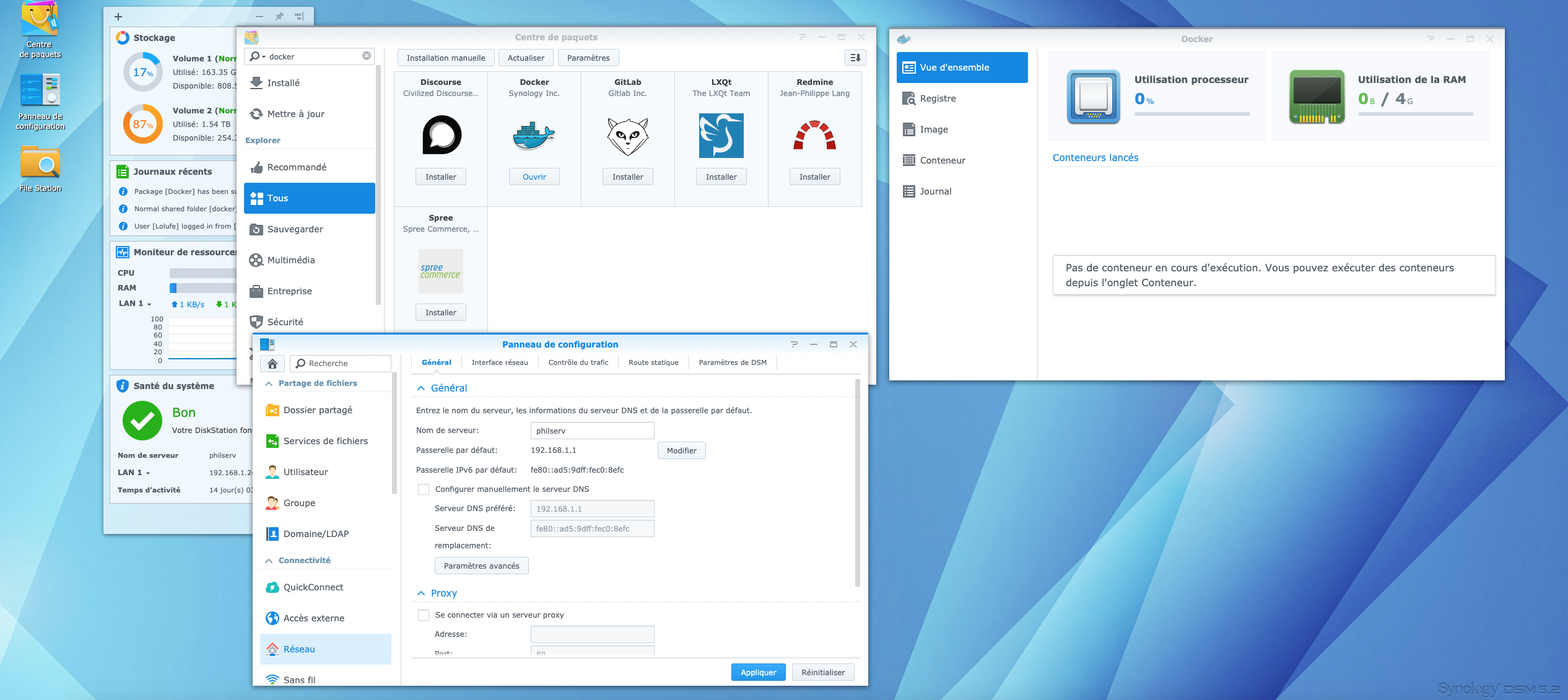1568x700 pixels.
Task: Click the Appliquer button
Action: pos(758,673)
